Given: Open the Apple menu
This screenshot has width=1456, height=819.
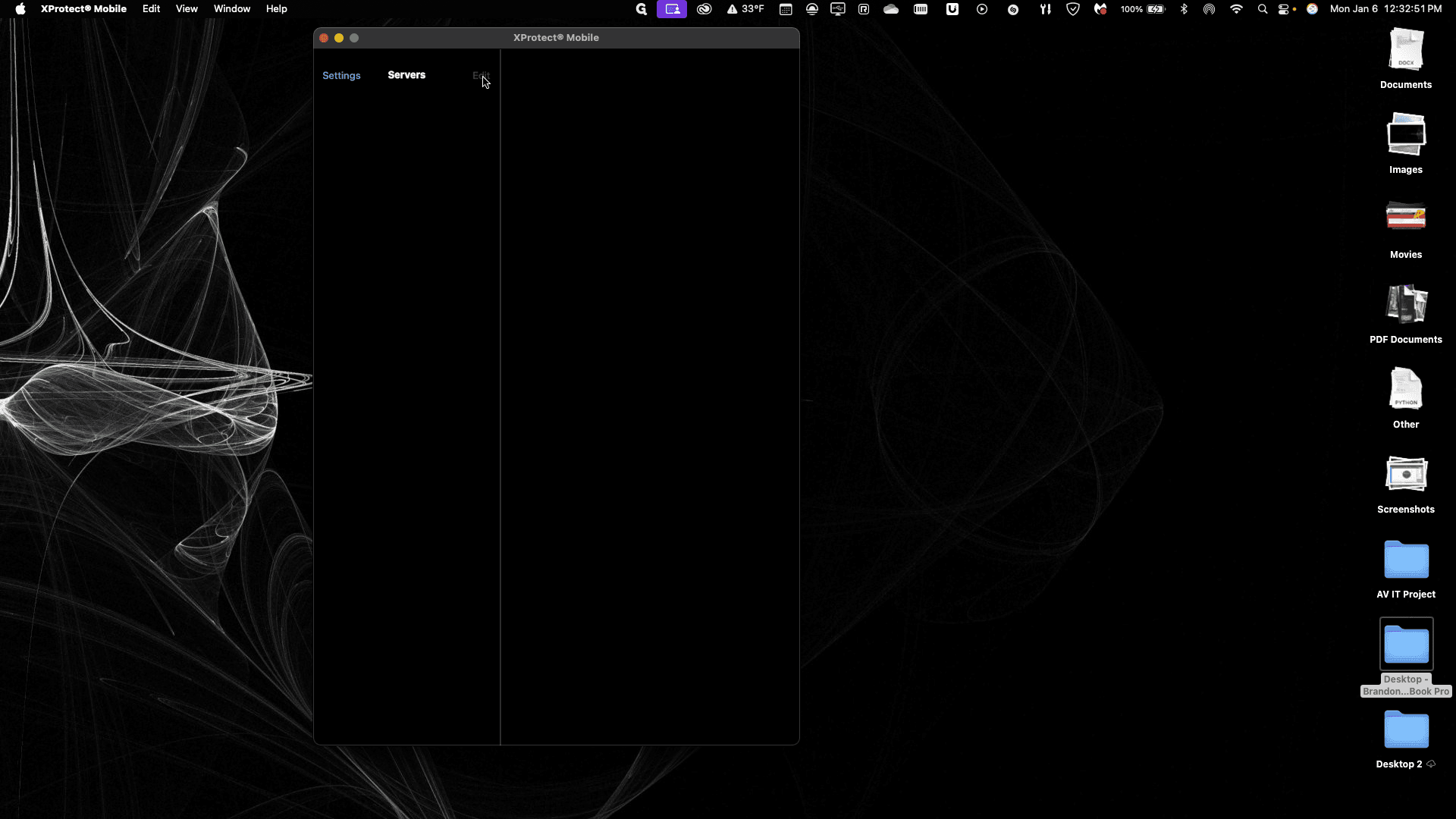Looking at the screenshot, I should (x=20, y=9).
